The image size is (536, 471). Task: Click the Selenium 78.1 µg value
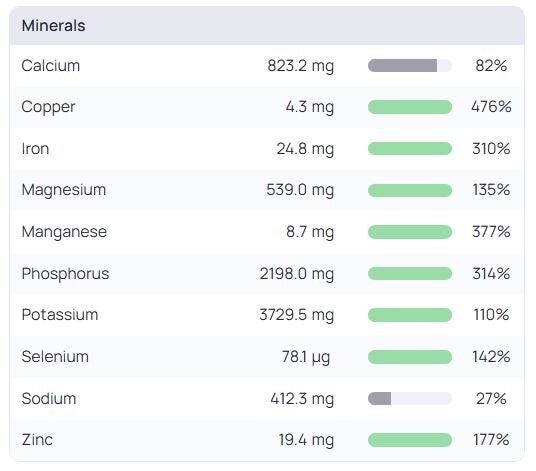(306, 357)
